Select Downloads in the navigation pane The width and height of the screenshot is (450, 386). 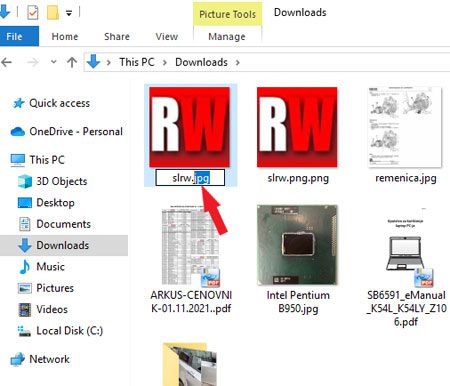[x=63, y=245]
